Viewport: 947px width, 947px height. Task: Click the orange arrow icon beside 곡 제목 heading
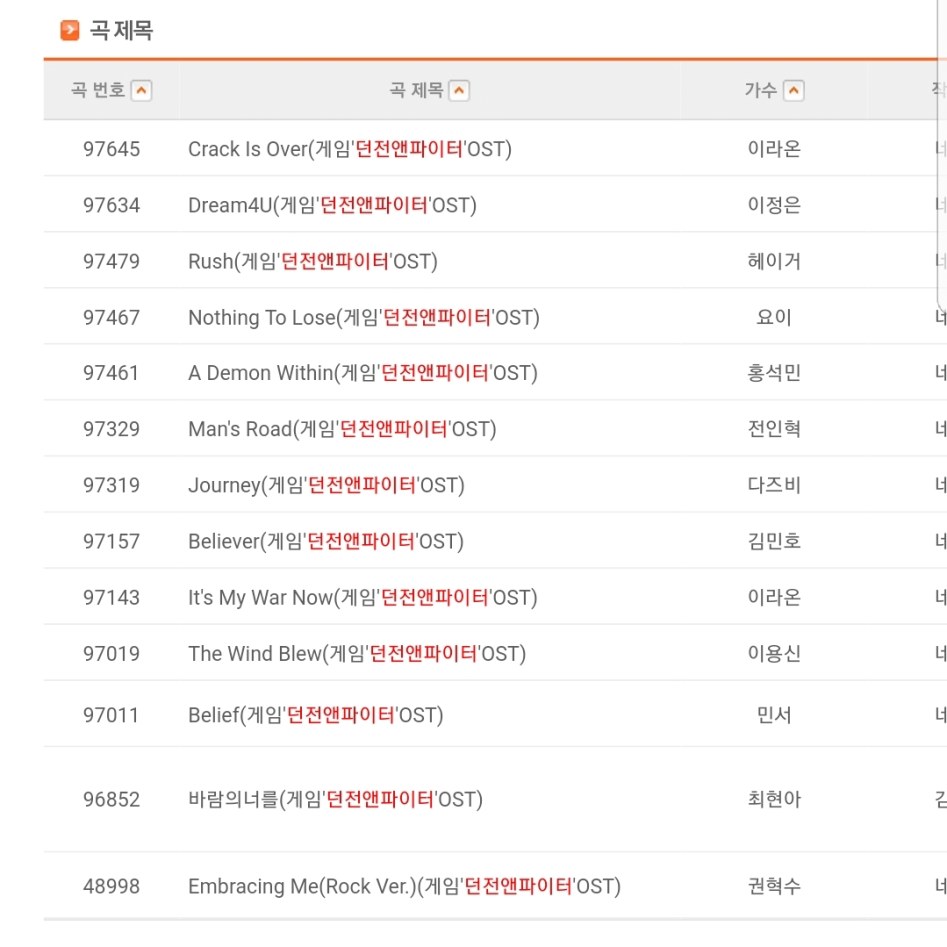coord(70,30)
